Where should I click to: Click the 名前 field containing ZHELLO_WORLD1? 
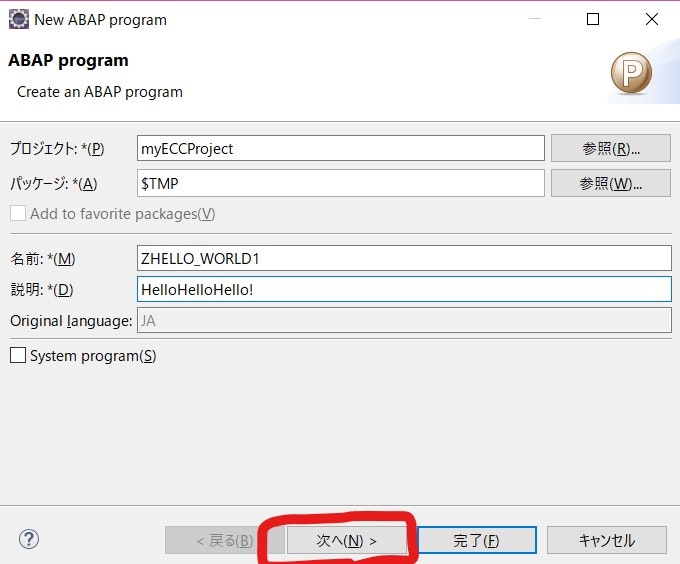pos(404,258)
